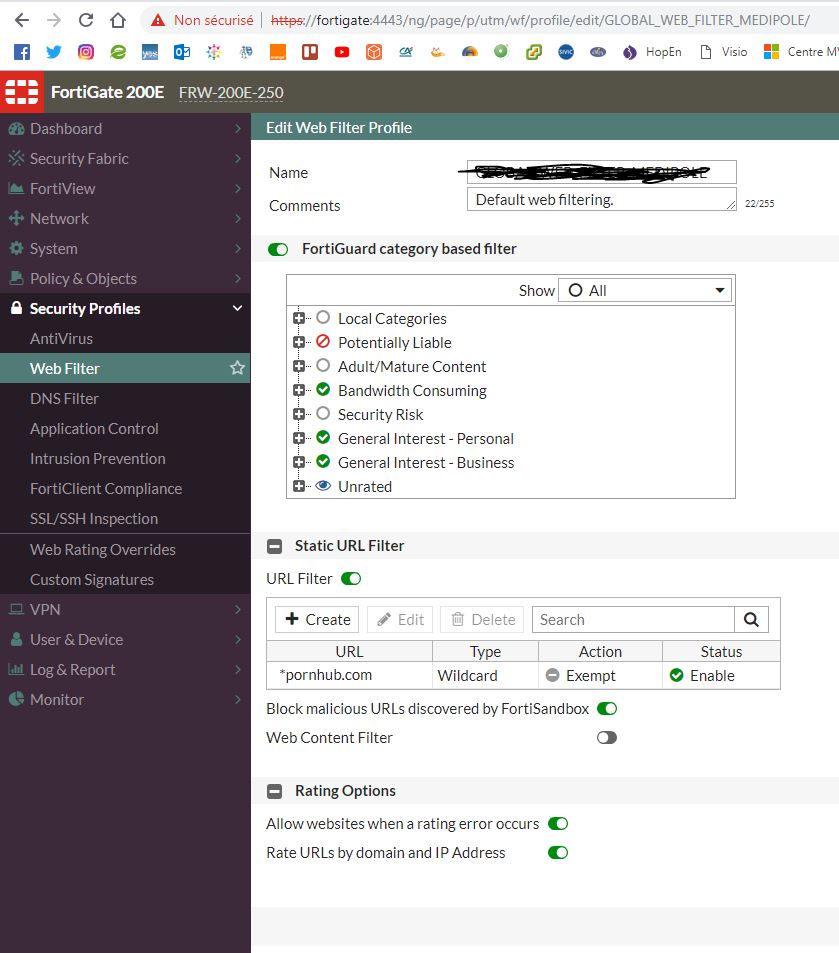Screen dimensions: 839x953
Task: Click Enable status icon for pornhub.com row
Action: point(676,675)
